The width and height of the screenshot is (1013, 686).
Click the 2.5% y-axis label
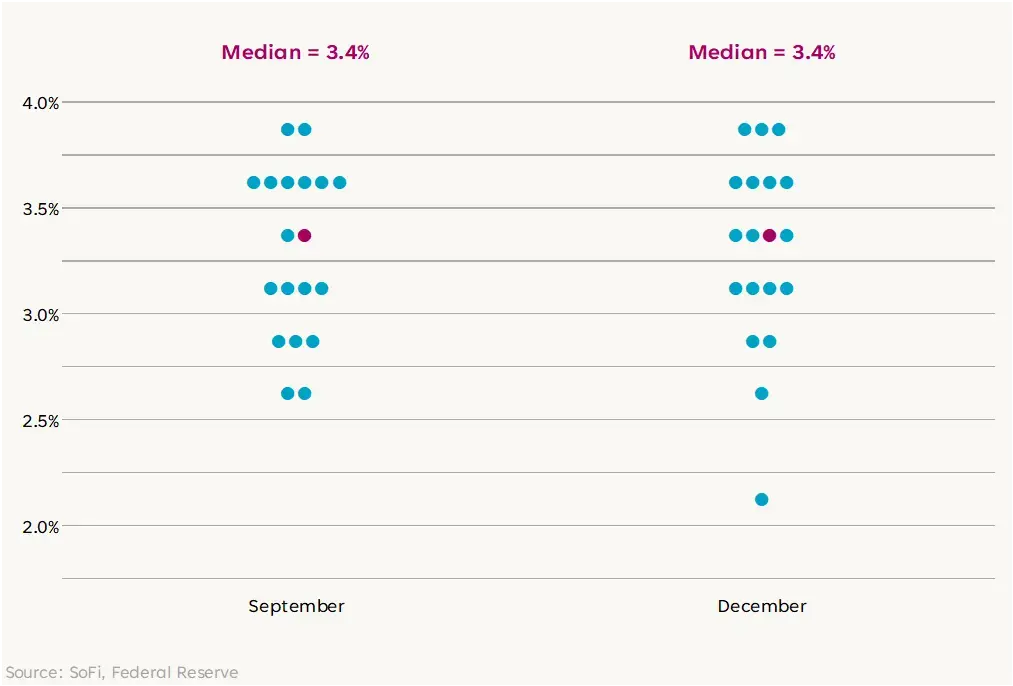click(x=41, y=420)
